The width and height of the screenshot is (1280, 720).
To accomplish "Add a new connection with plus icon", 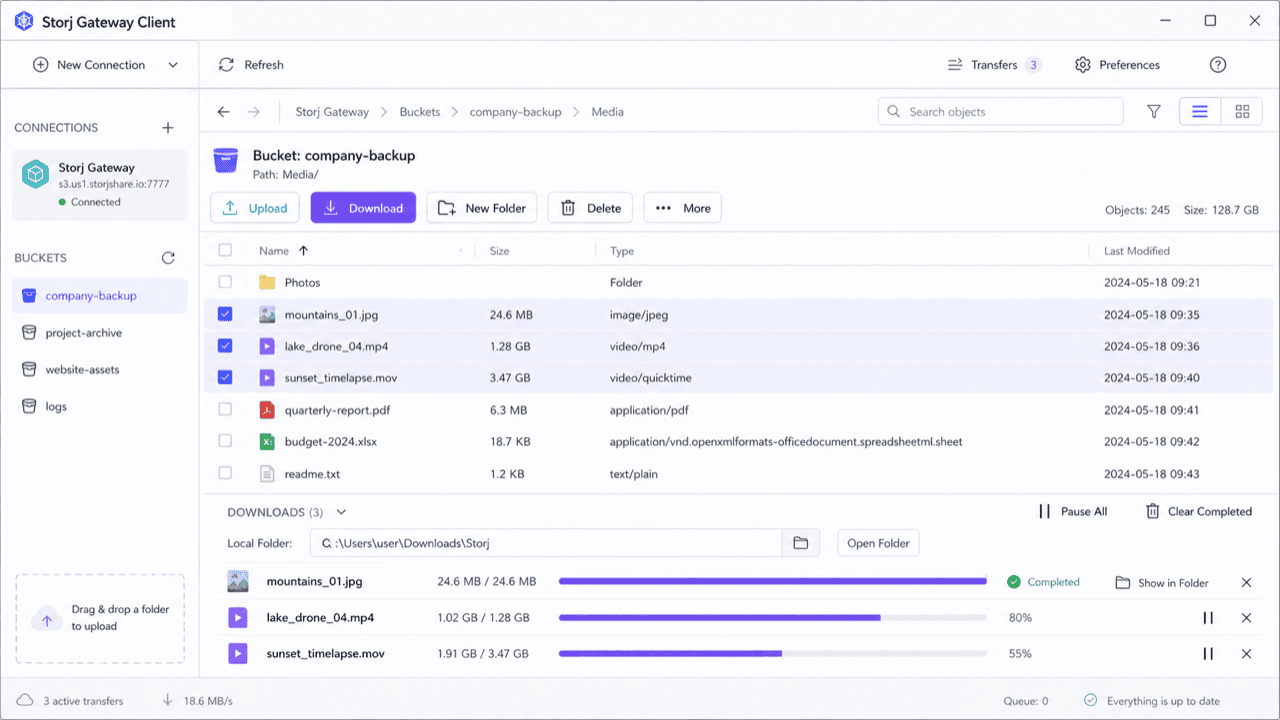I will pos(168,128).
